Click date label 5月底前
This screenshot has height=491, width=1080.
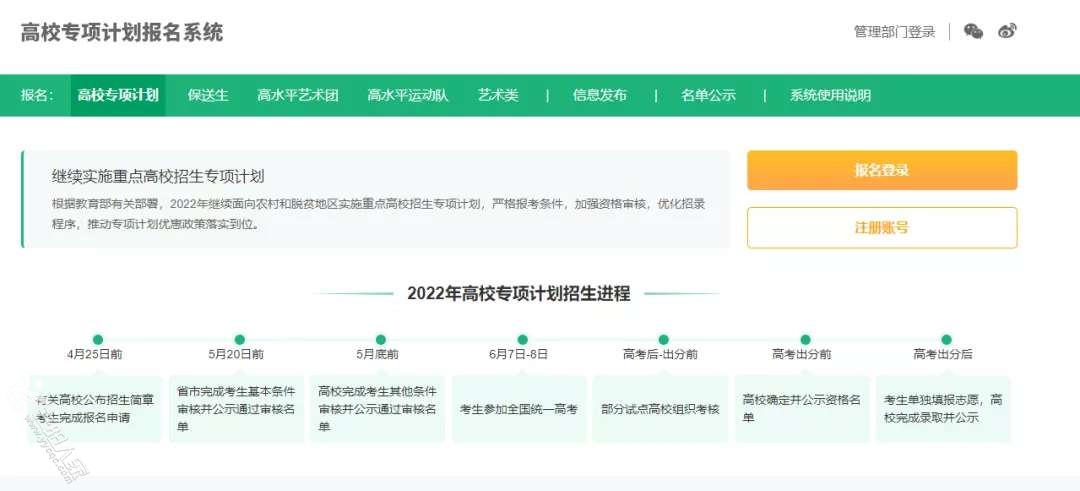coord(377,354)
